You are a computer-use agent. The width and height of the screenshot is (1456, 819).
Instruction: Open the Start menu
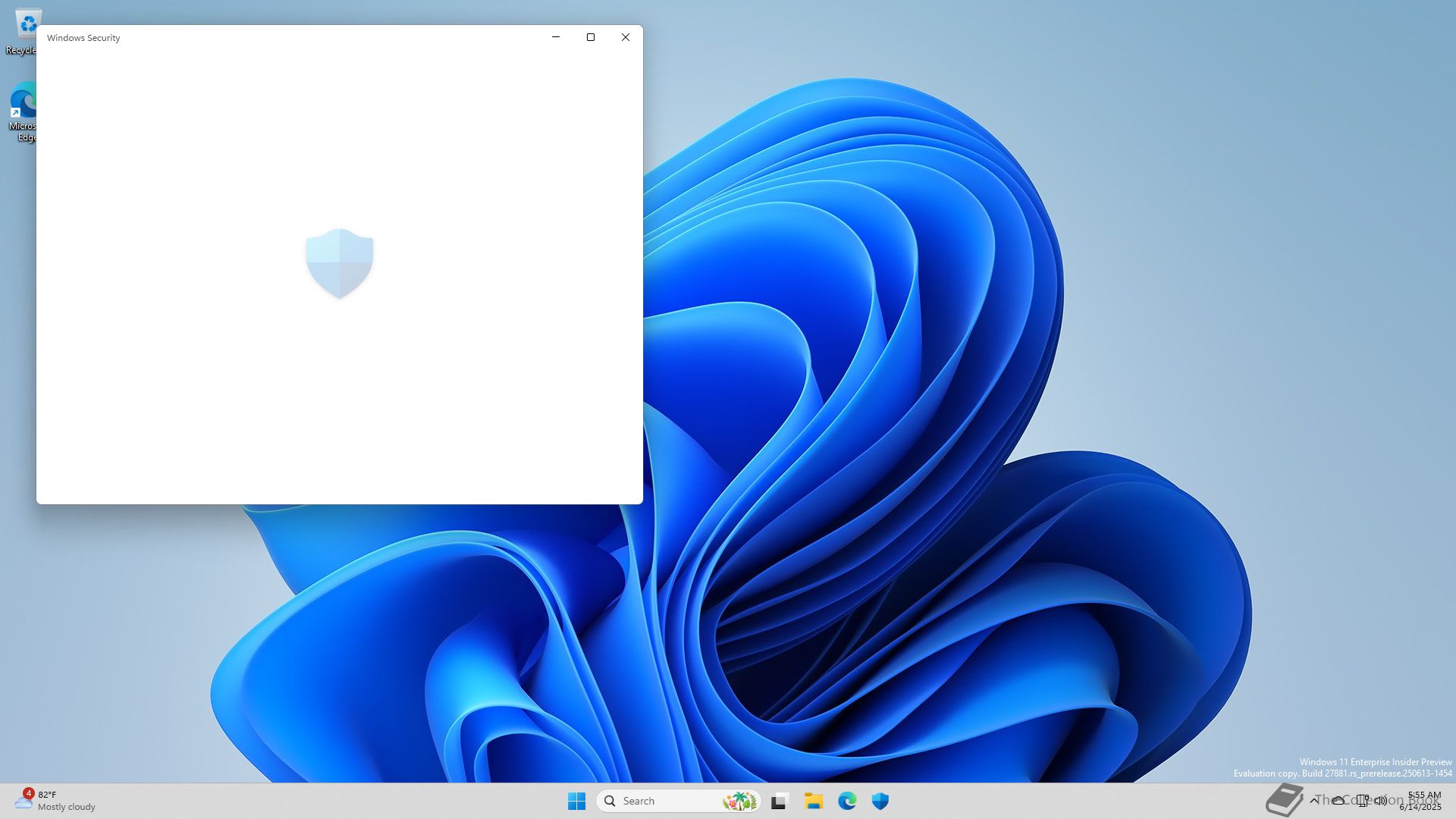pyautogui.click(x=576, y=801)
